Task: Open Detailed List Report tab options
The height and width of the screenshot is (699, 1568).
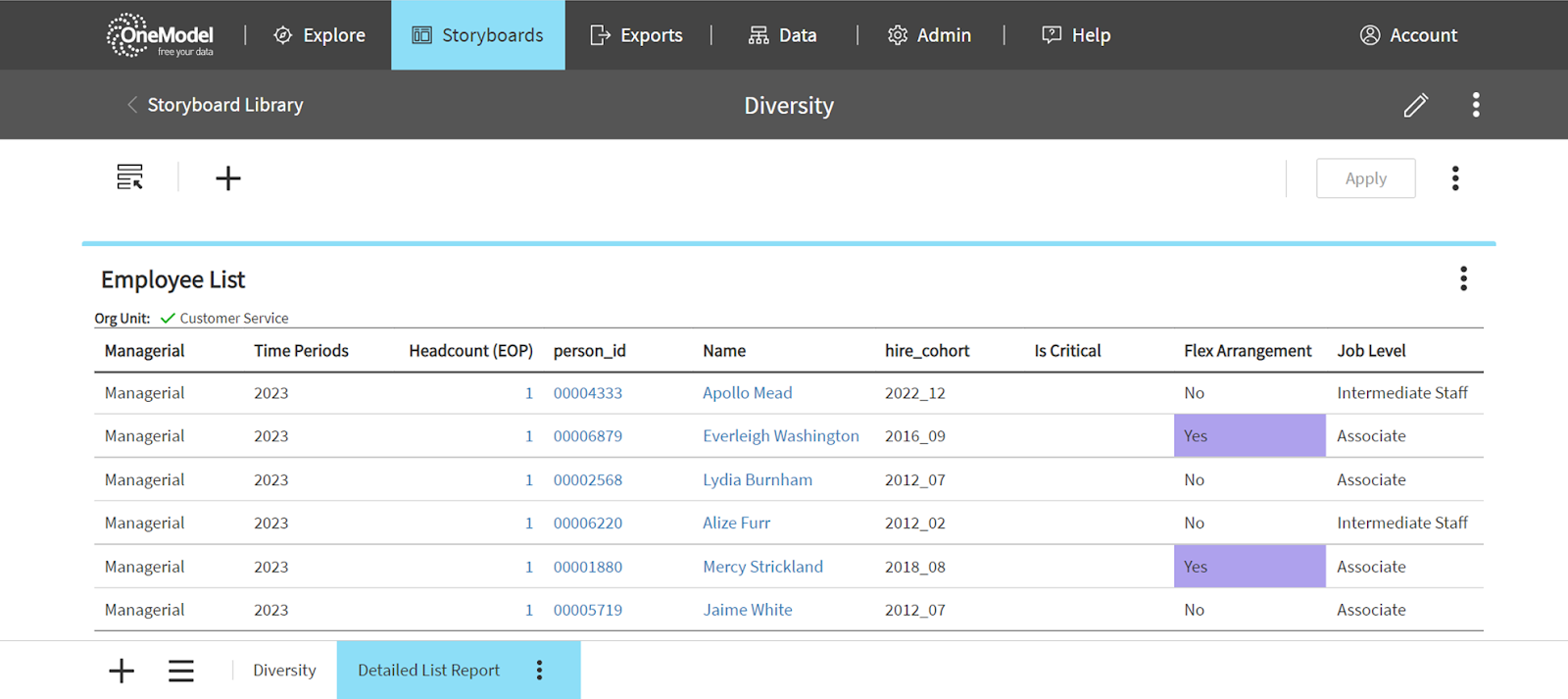Action: pyautogui.click(x=539, y=671)
